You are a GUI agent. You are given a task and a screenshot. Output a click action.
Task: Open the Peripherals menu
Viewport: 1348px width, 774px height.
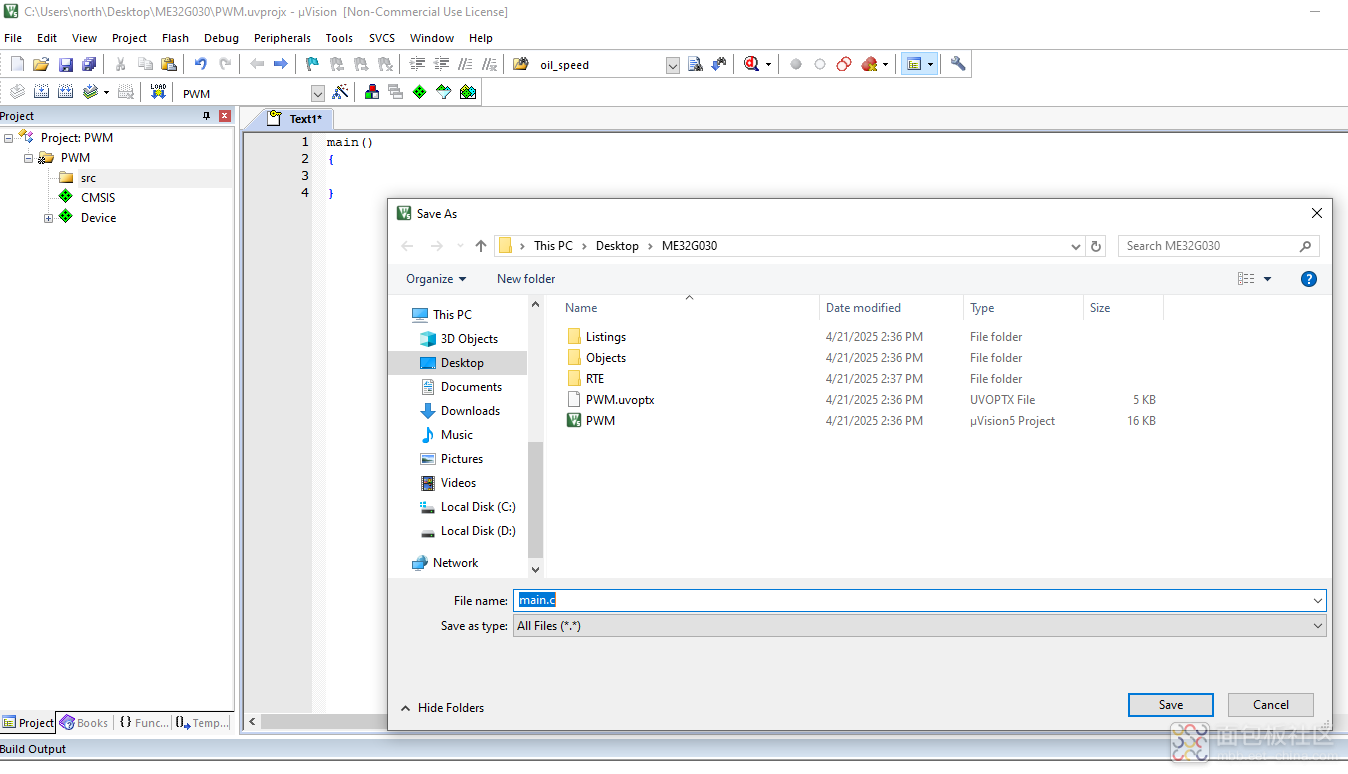click(282, 38)
